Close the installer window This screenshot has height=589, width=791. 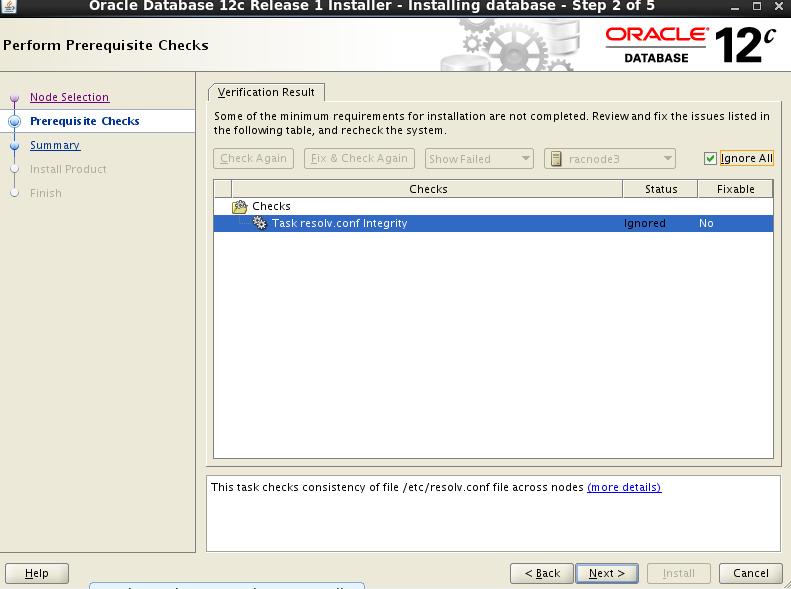(779, 7)
